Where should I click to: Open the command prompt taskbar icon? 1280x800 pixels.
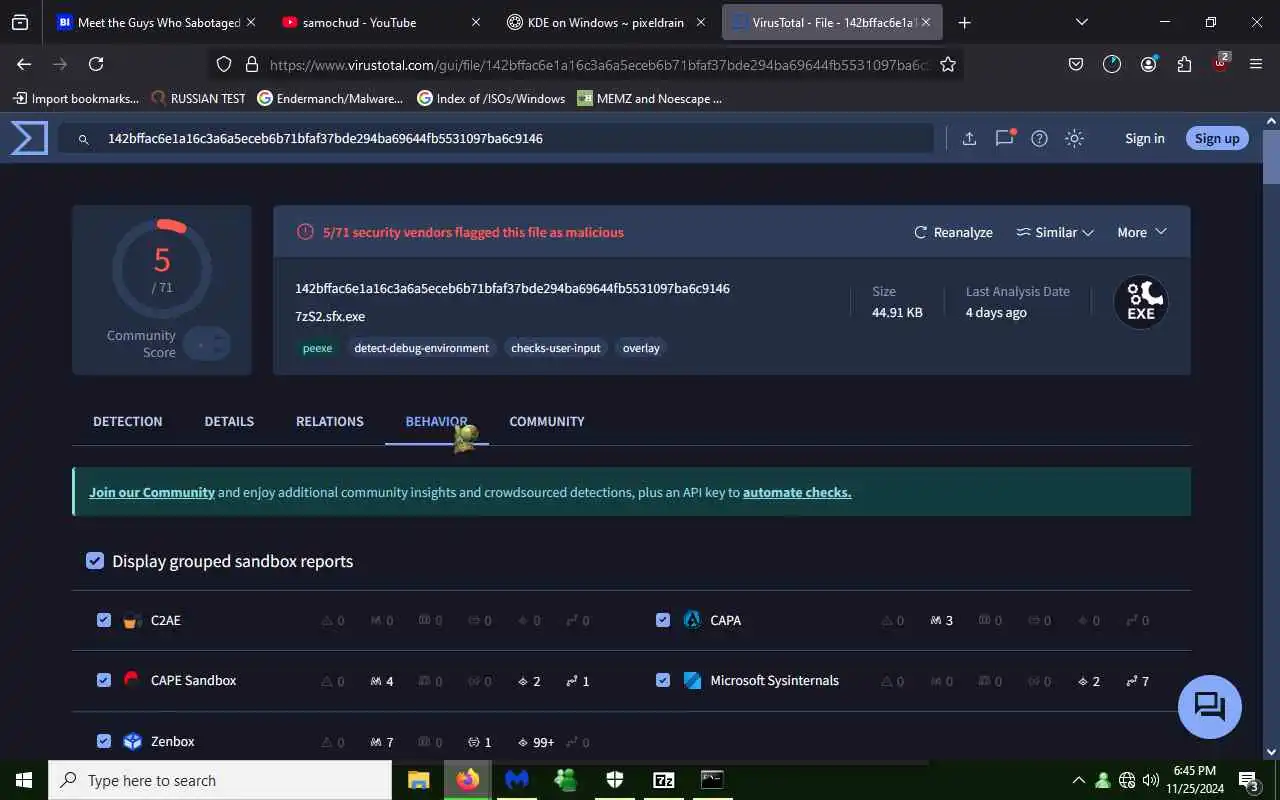[712, 780]
